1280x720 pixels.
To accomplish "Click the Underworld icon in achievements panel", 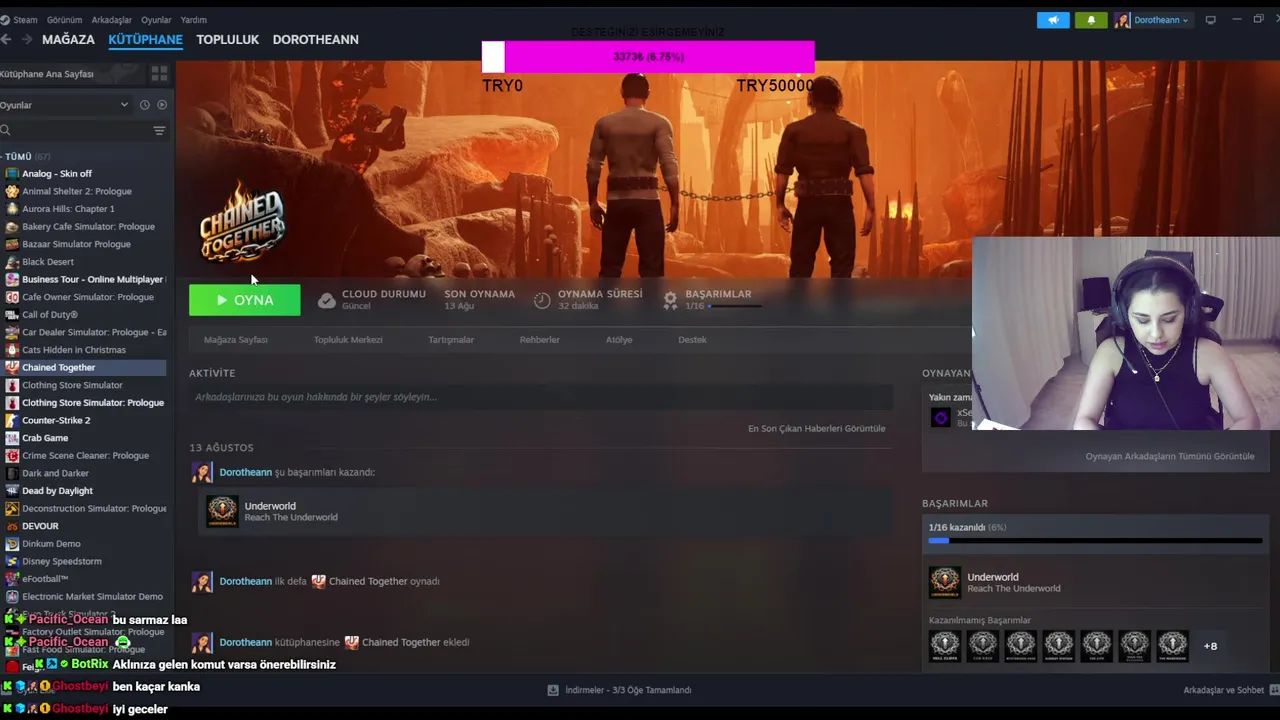I will [x=945, y=582].
